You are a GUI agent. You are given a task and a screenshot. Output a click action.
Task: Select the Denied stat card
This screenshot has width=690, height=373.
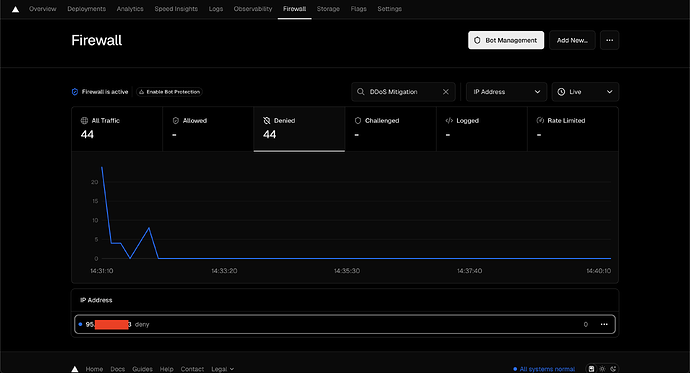299,129
